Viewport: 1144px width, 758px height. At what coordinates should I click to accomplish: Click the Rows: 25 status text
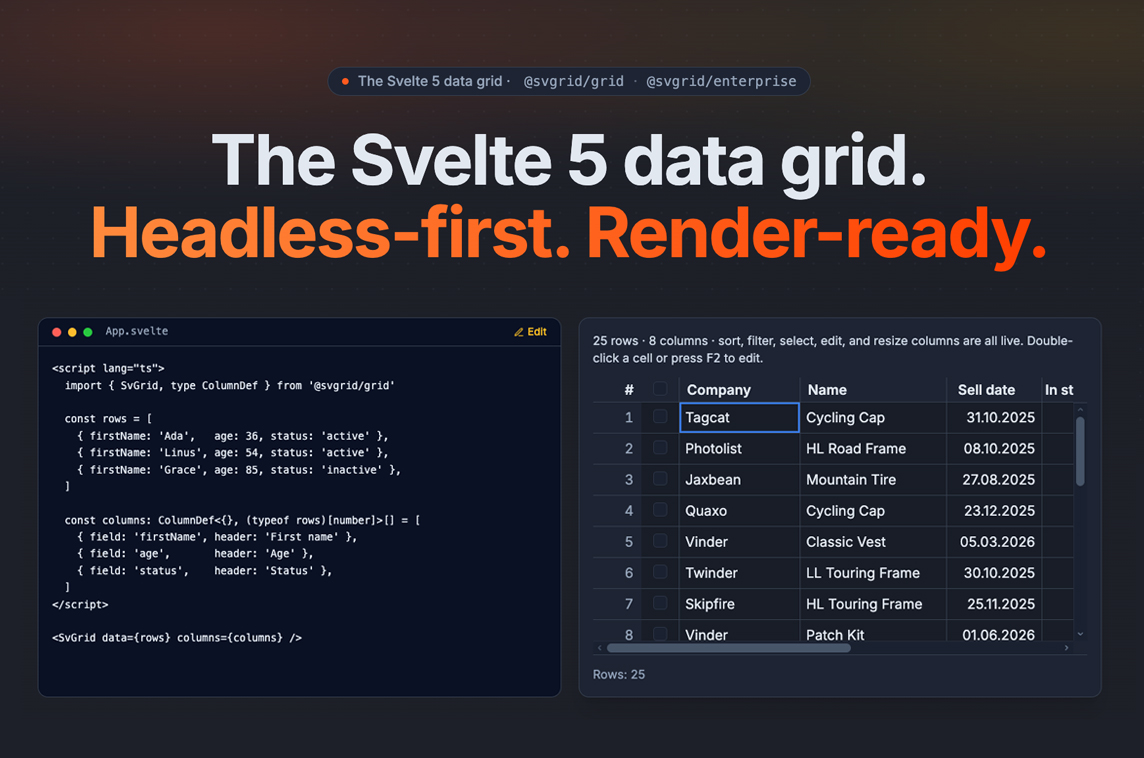click(619, 675)
